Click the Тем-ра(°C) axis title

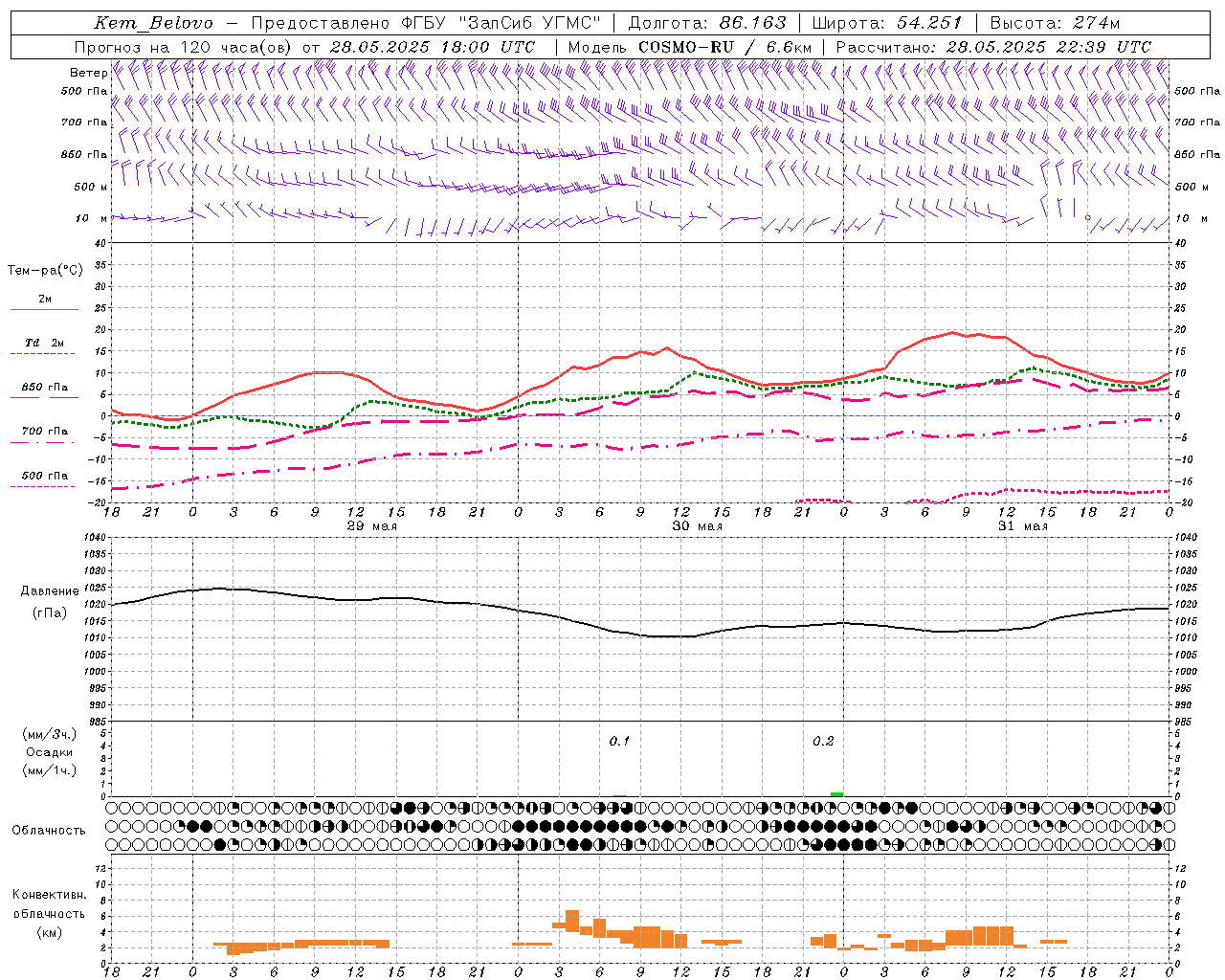(45, 271)
